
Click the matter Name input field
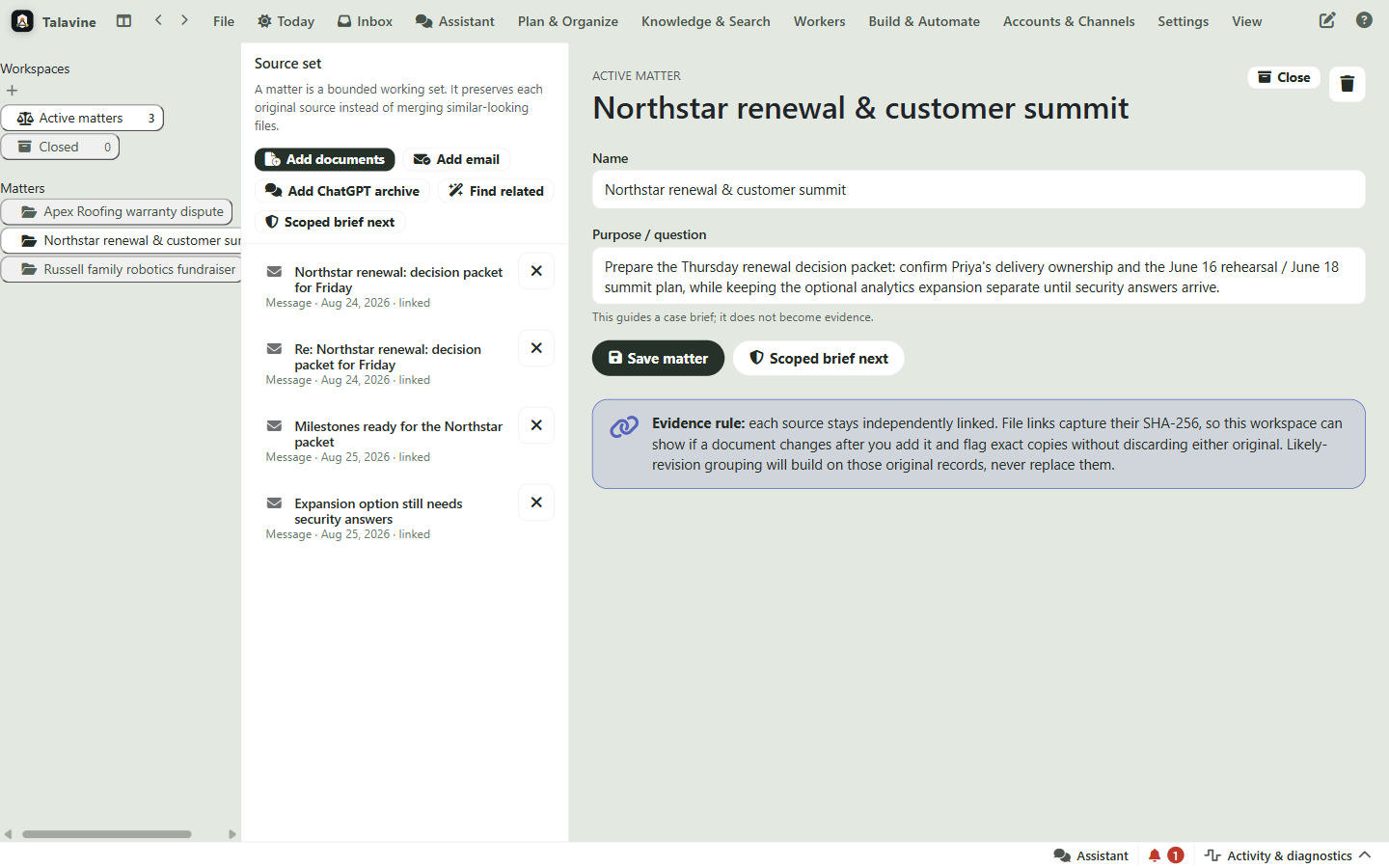[978, 190]
